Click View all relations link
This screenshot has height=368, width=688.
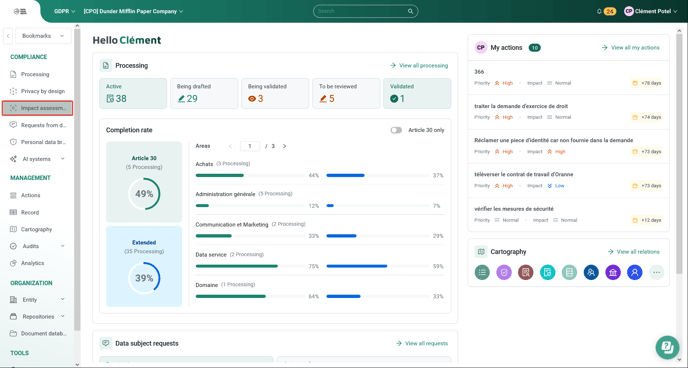click(634, 252)
